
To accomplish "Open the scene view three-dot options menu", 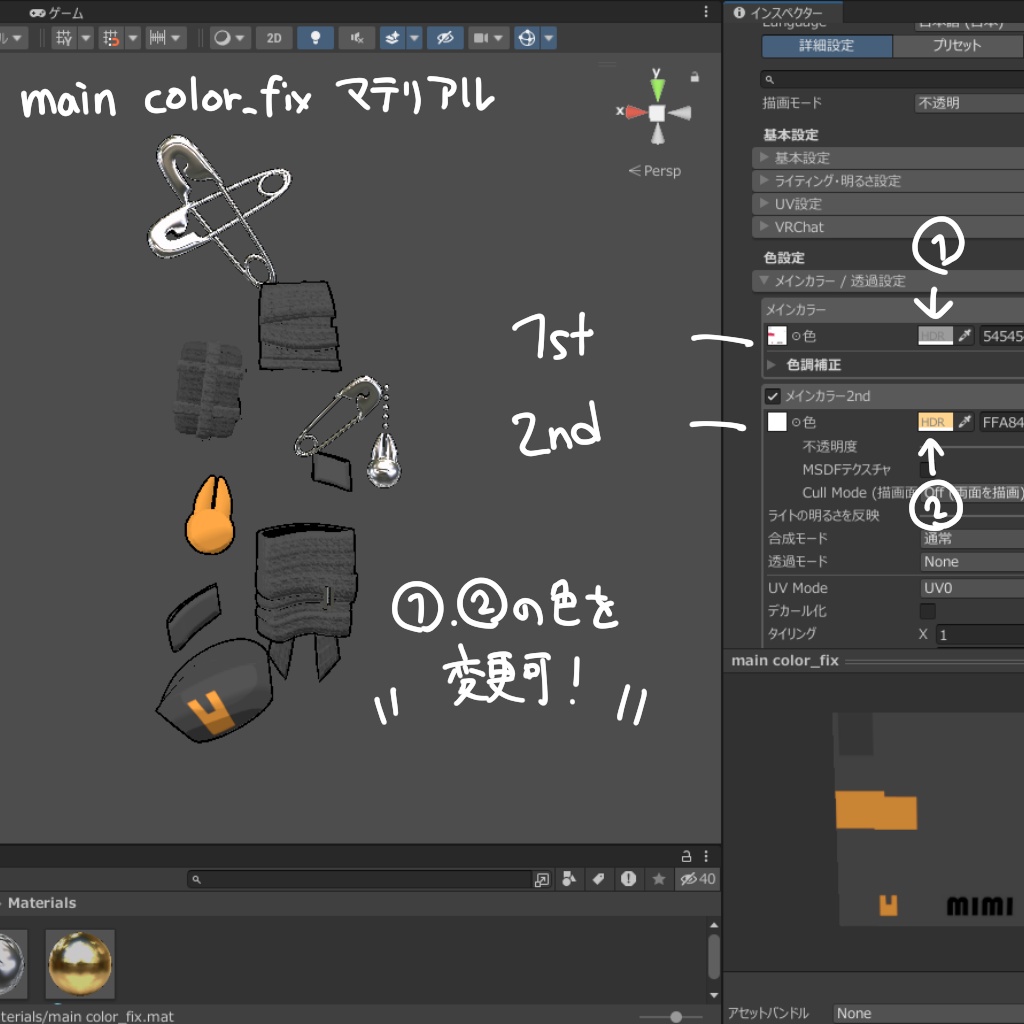I will click(x=706, y=12).
